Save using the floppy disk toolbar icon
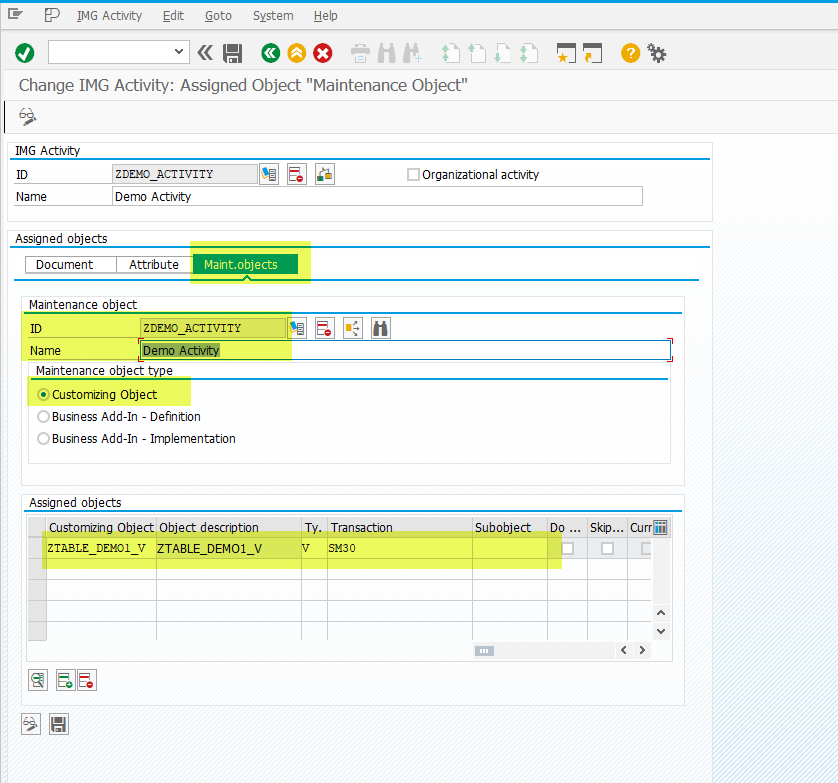 (x=232, y=53)
